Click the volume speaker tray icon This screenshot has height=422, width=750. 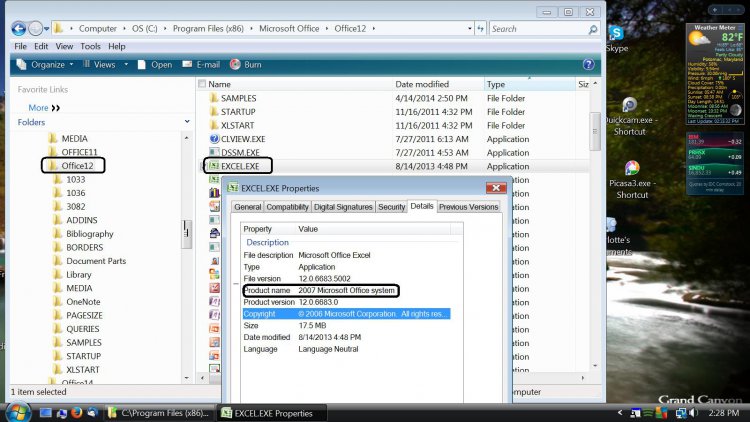[x=693, y=413]
